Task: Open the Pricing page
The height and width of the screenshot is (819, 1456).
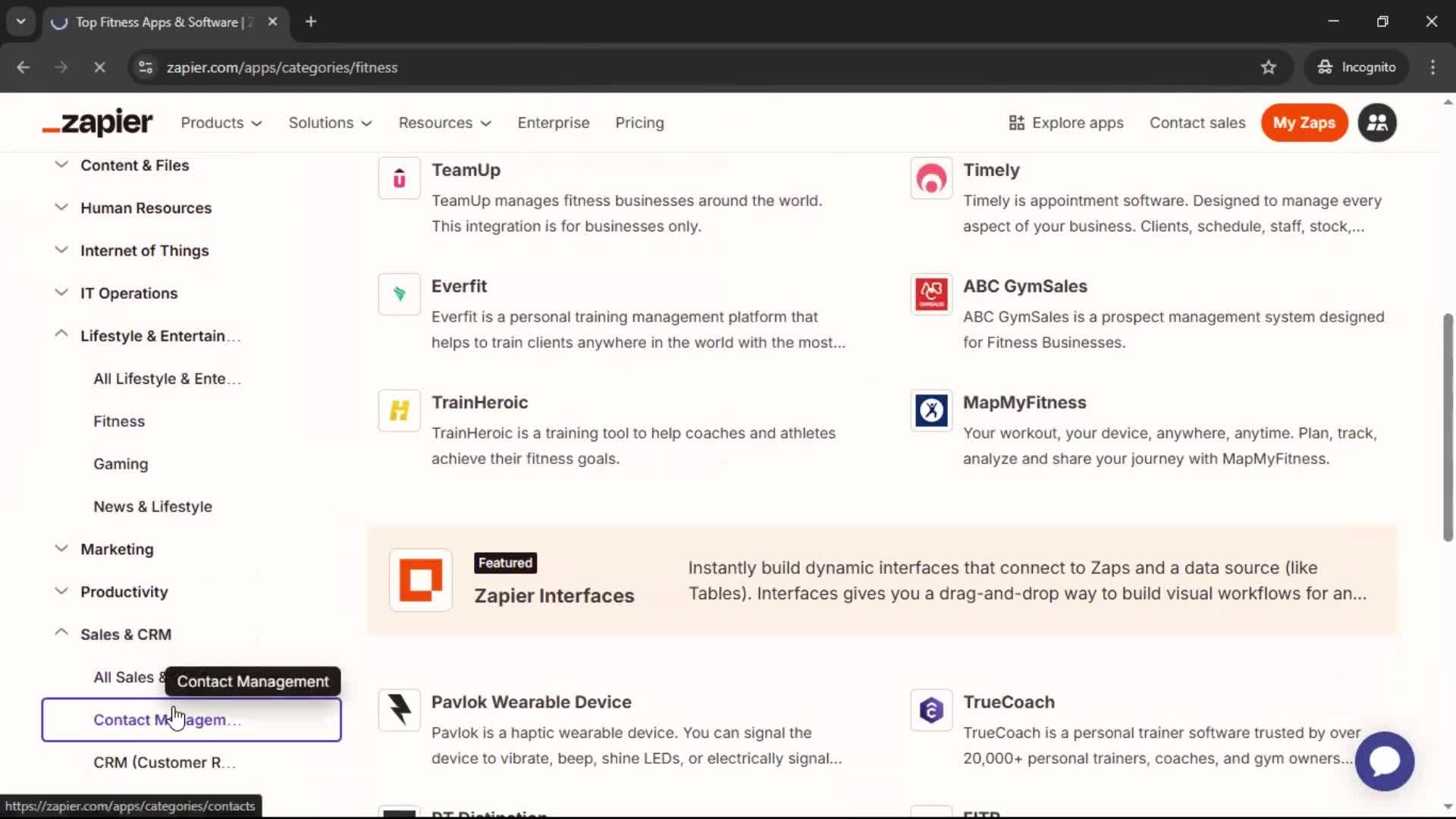Action: 639,123
